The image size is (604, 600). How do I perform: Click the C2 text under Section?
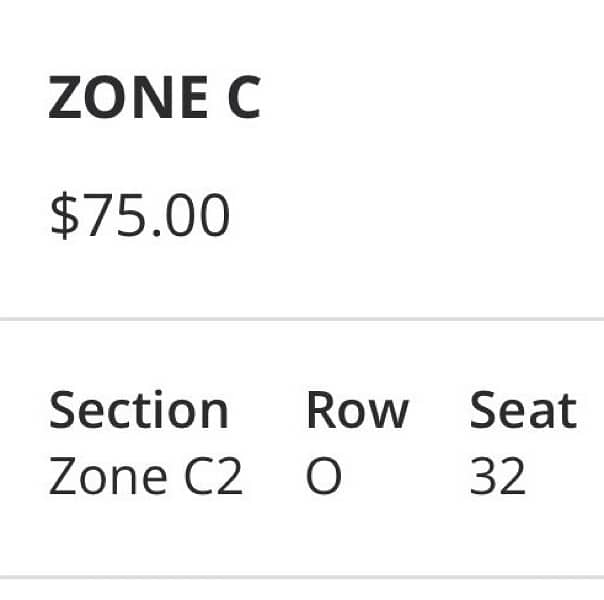216,478
